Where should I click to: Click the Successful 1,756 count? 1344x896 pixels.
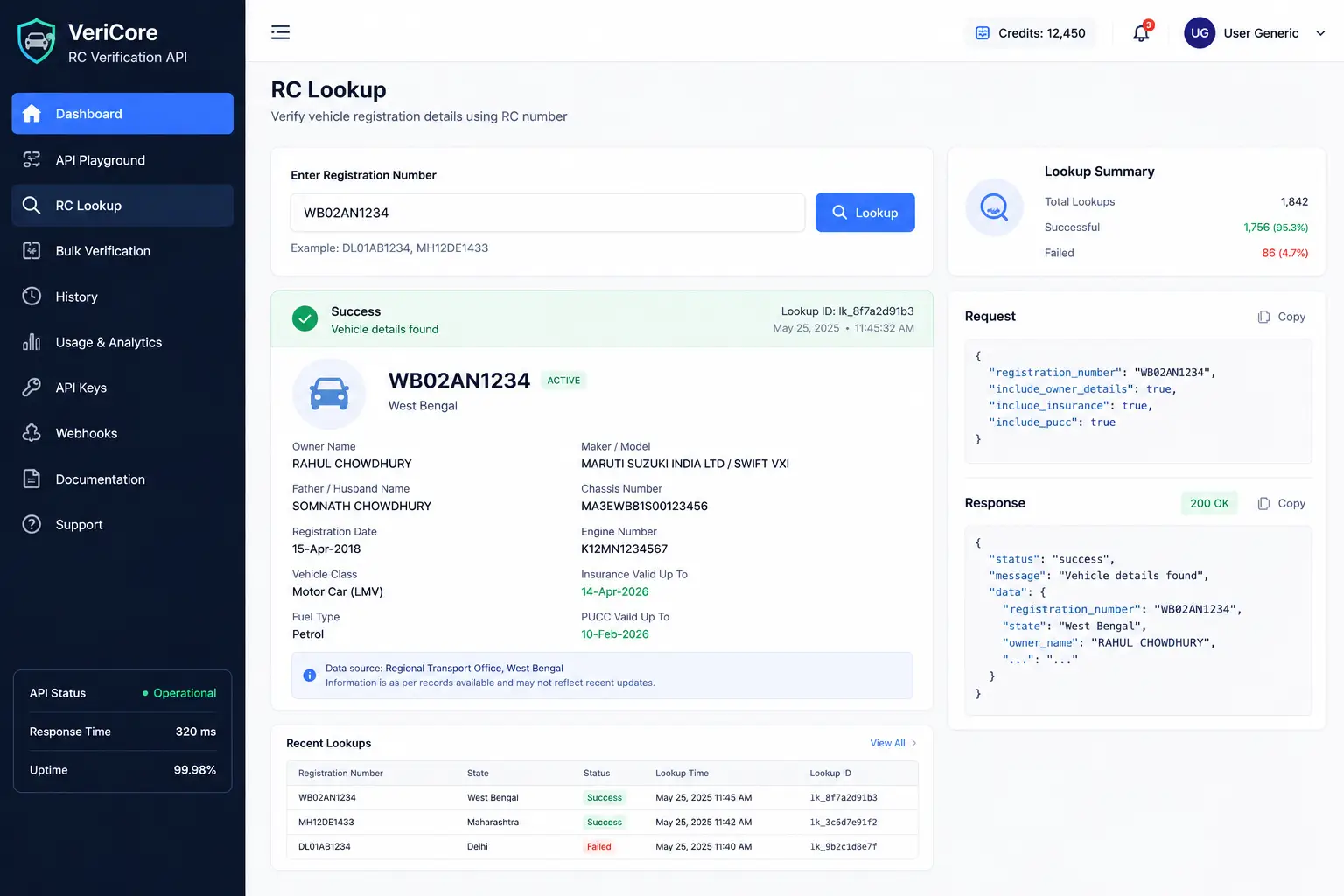pyautogui.click(x=1276, y=227)
